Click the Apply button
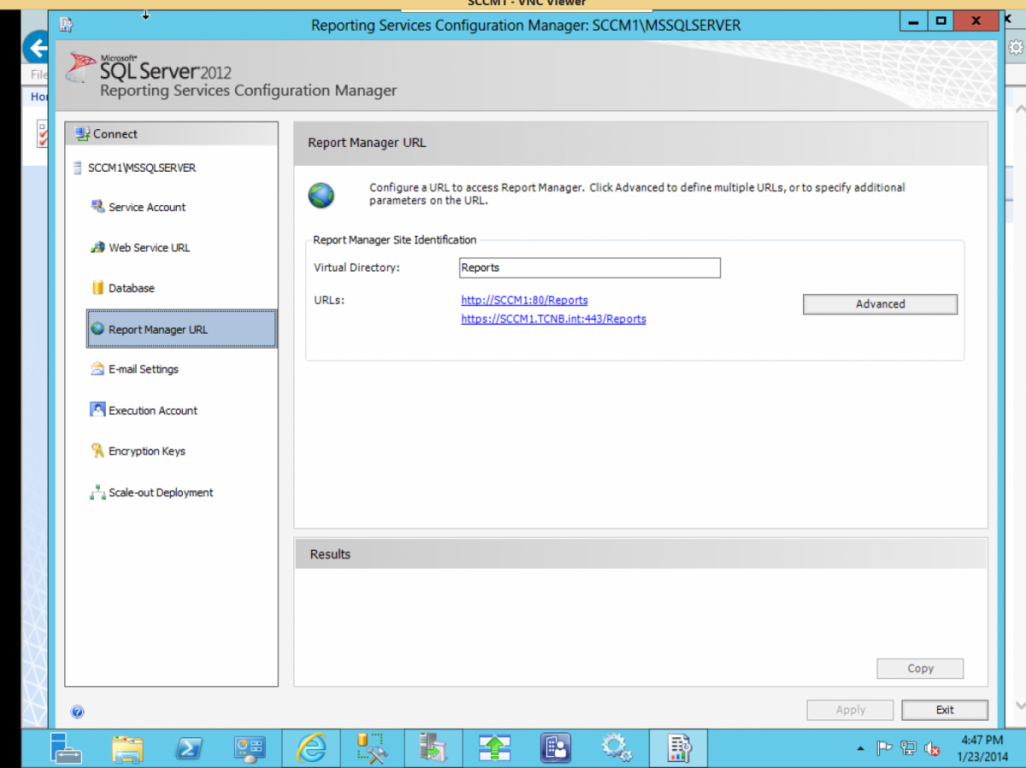This screenshot has height=768, width=1026. tap(850, 710)
